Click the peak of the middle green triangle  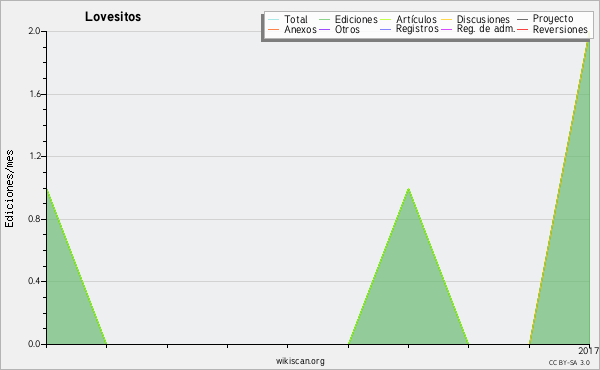point(408,189)
